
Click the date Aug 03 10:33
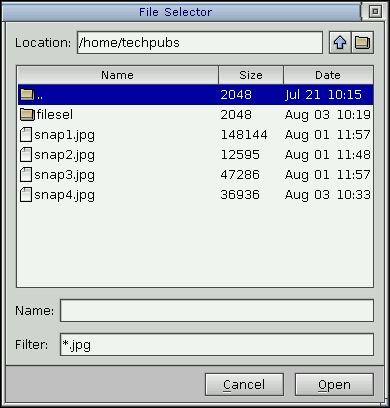[x=328, y=195]
